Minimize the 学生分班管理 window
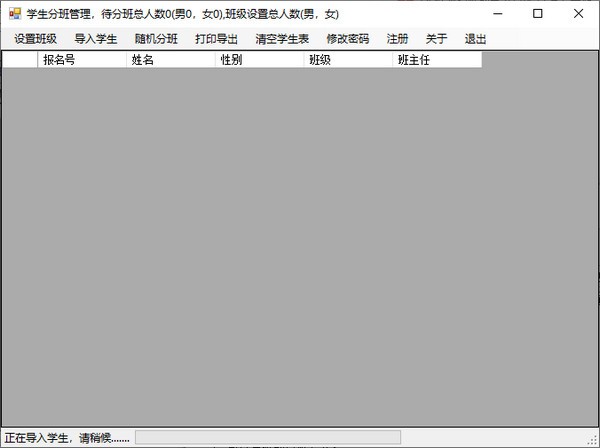This screenshot has height=448, width=600. pos(492,14)
